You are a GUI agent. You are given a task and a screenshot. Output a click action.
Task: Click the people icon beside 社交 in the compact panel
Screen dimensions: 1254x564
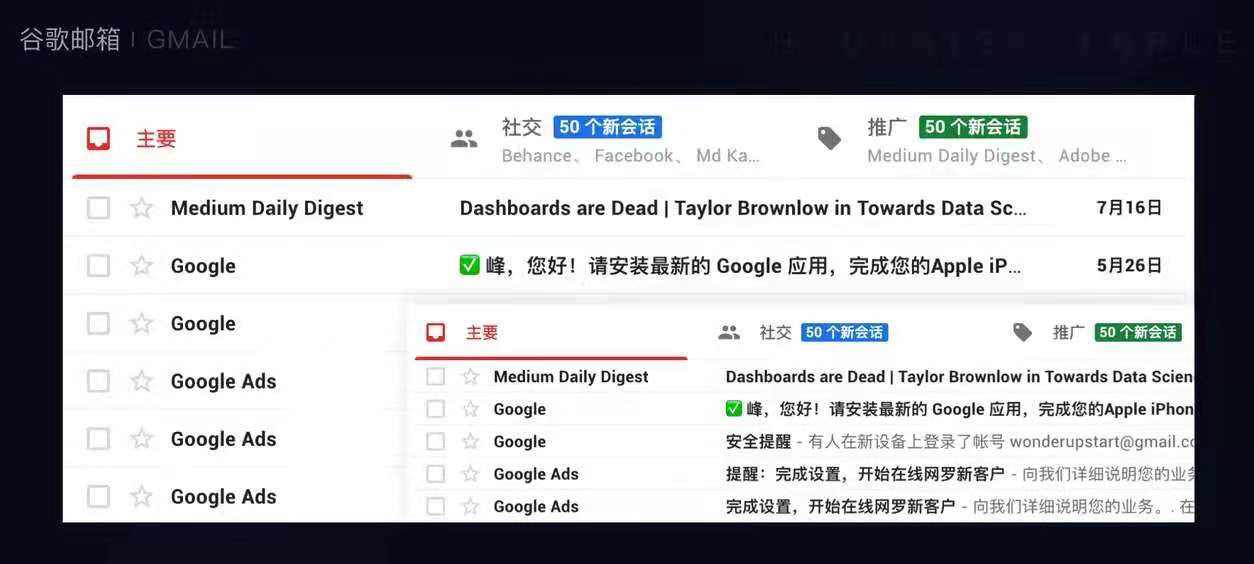point(729,333)
